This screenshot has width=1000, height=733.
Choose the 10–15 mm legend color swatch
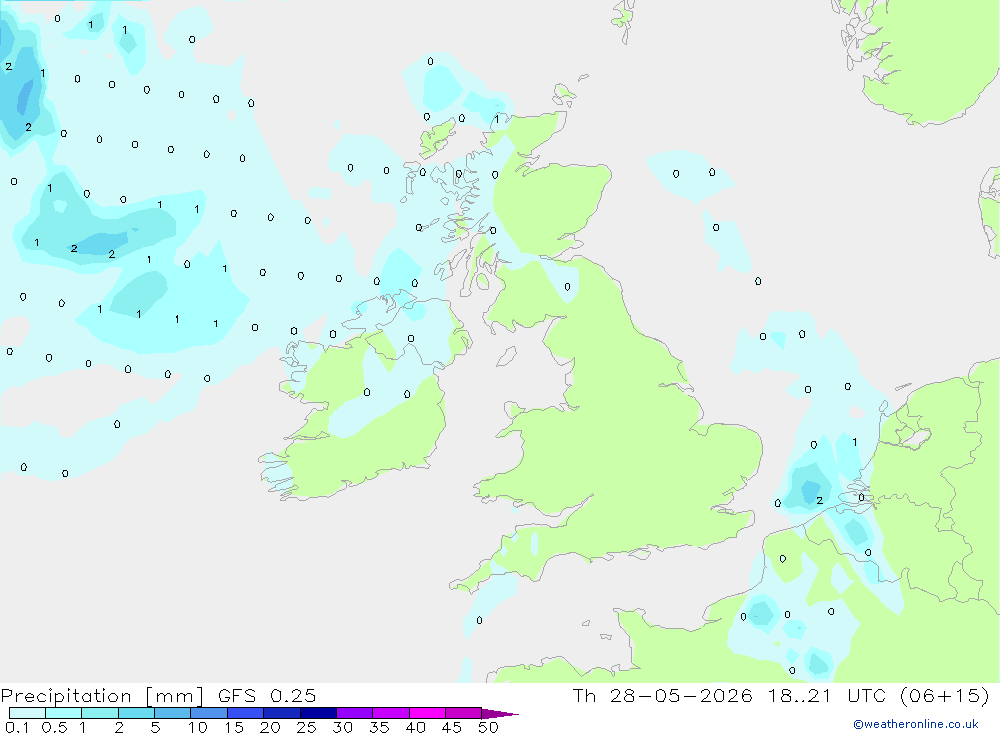tap(209, 713)
